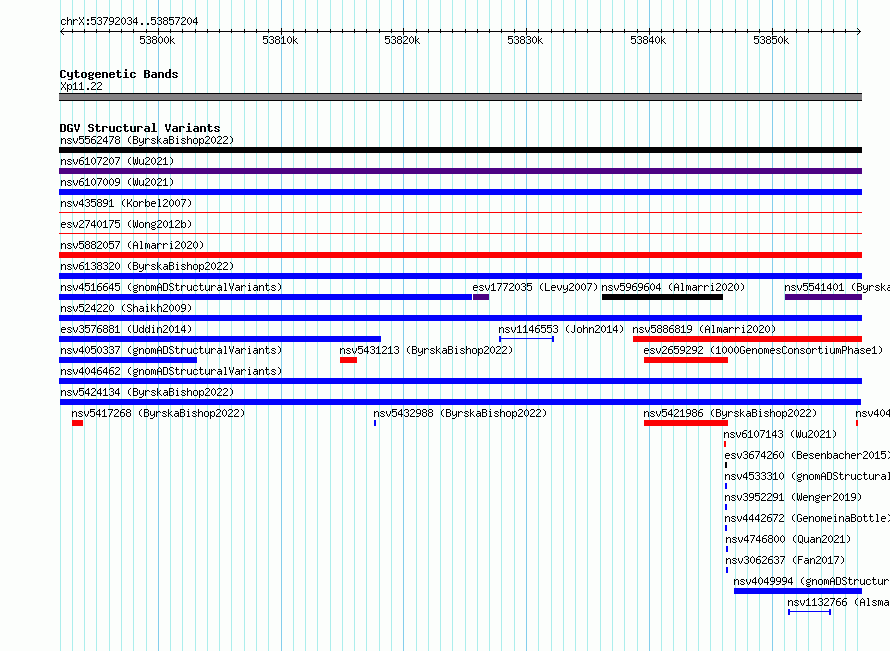Viewport: 890px width, 651px height.
Task: Click nsv3062637 (Fan2017) label
Action: [786, 560]
